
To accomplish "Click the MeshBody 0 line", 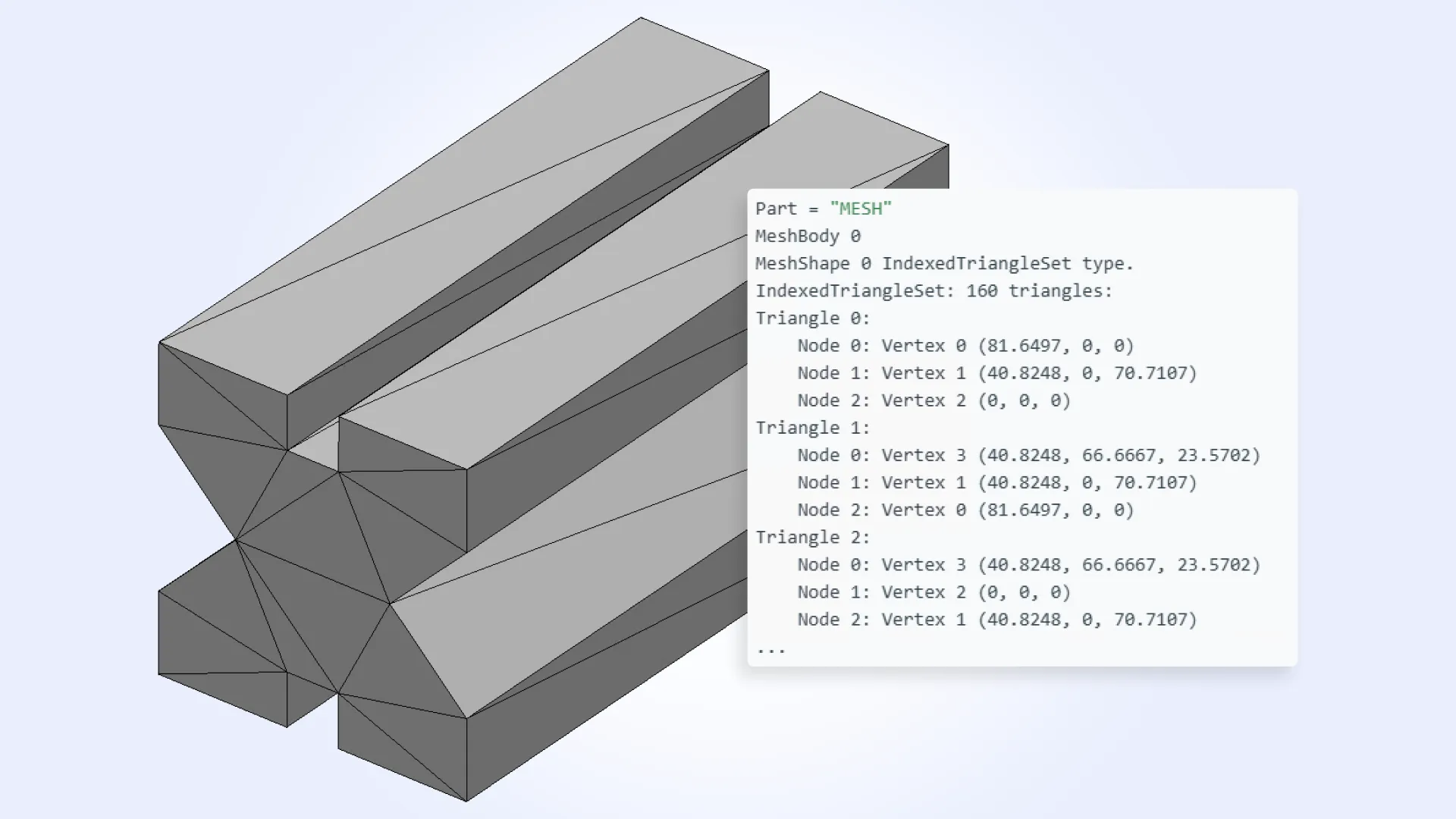I will tap(808, 236).
